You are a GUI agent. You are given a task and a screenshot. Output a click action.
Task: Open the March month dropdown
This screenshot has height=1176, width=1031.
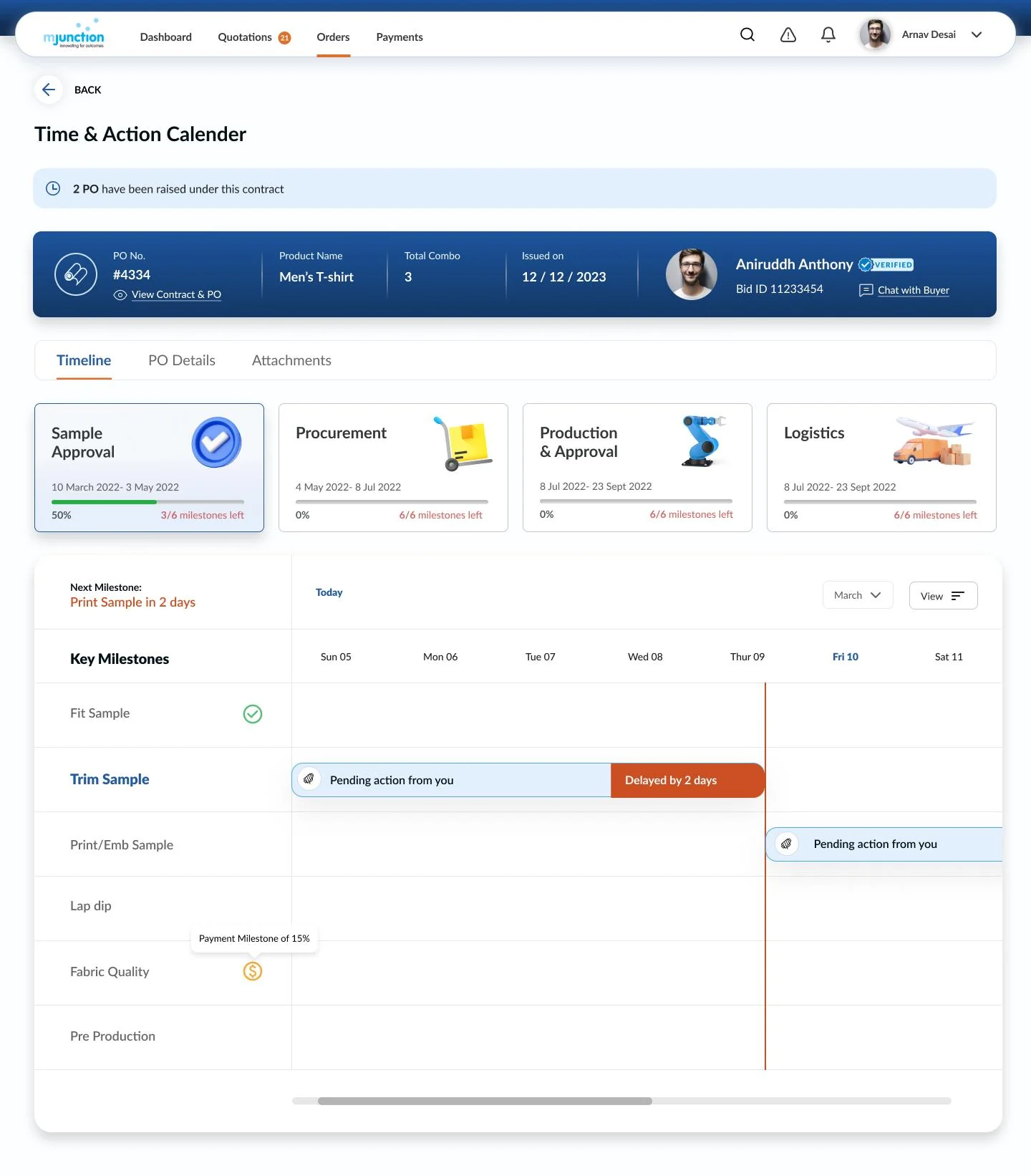point(858,595)
